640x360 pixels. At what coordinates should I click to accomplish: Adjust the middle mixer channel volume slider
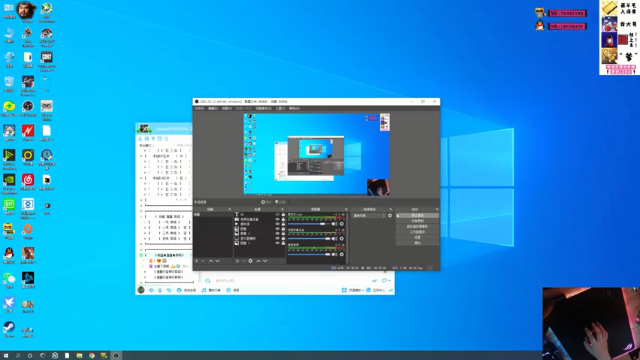tap(309, 238)
